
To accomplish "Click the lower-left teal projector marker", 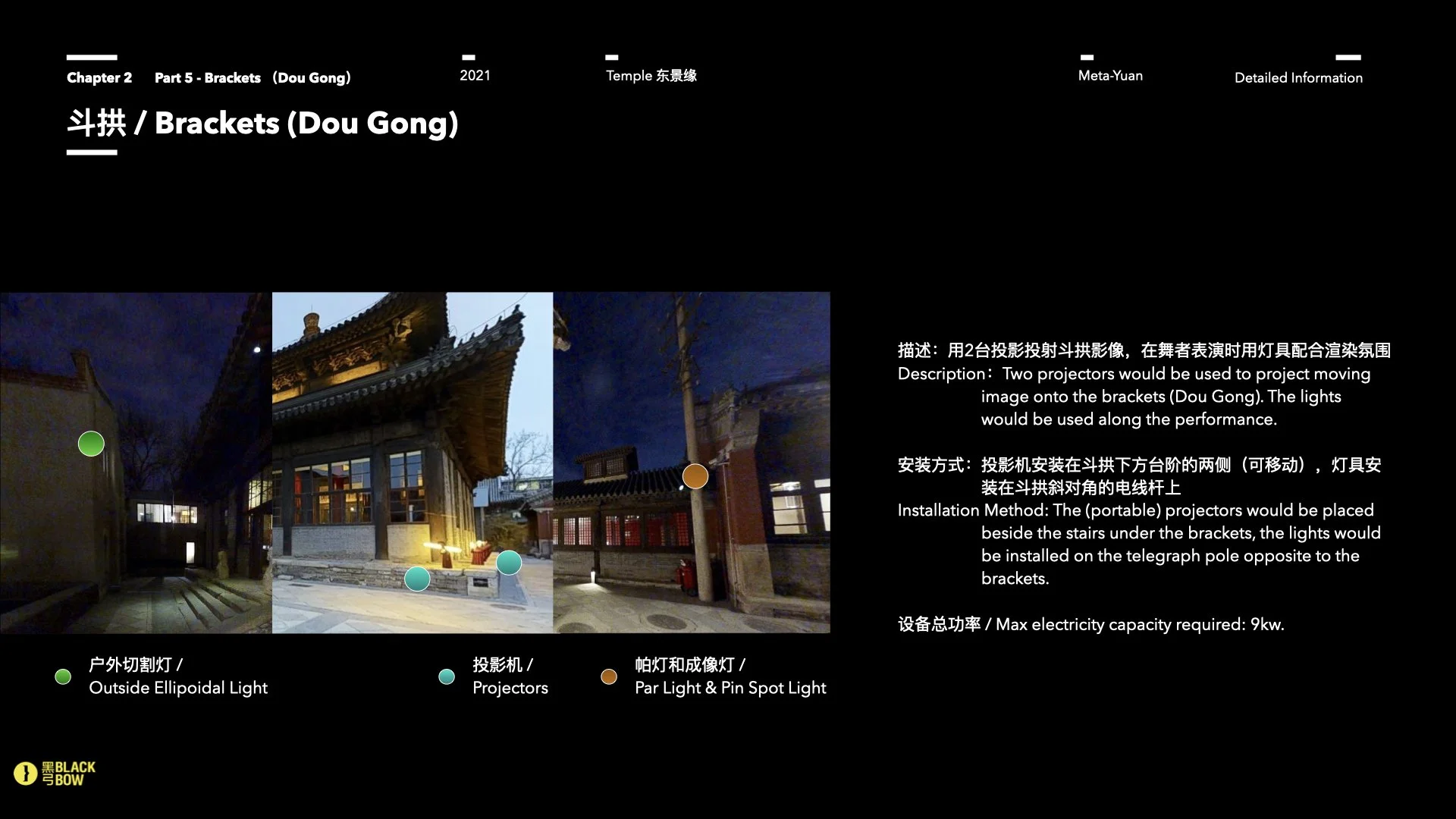I will coord(417,579).
